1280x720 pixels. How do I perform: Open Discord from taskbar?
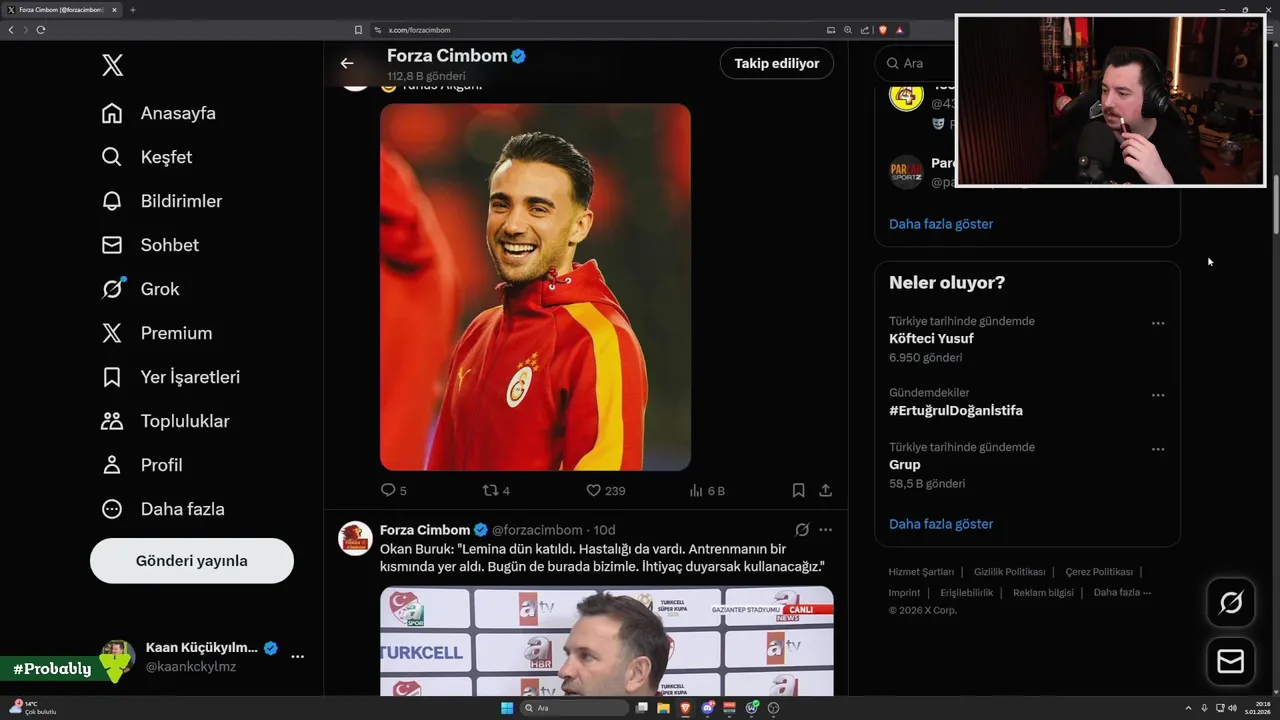707,708
